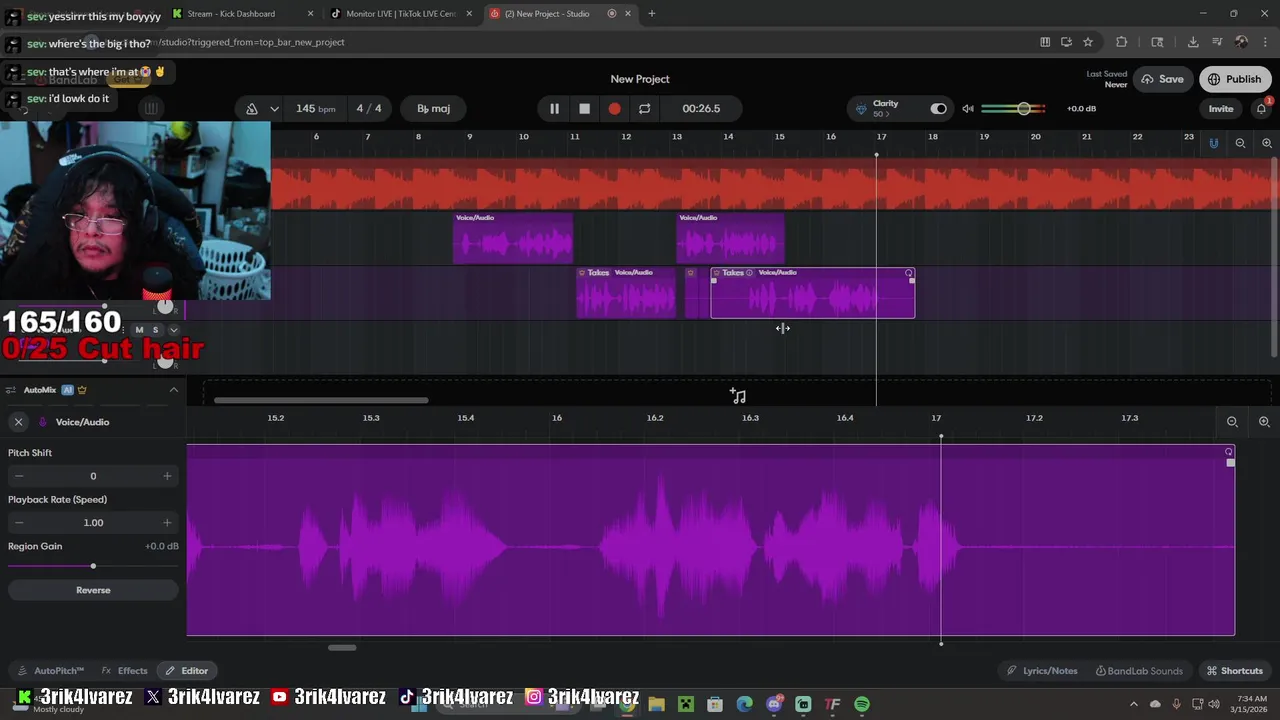Zoom in the waveform editor
The width and height of the screenshot is (1280, 720).
pos(1264,422)
